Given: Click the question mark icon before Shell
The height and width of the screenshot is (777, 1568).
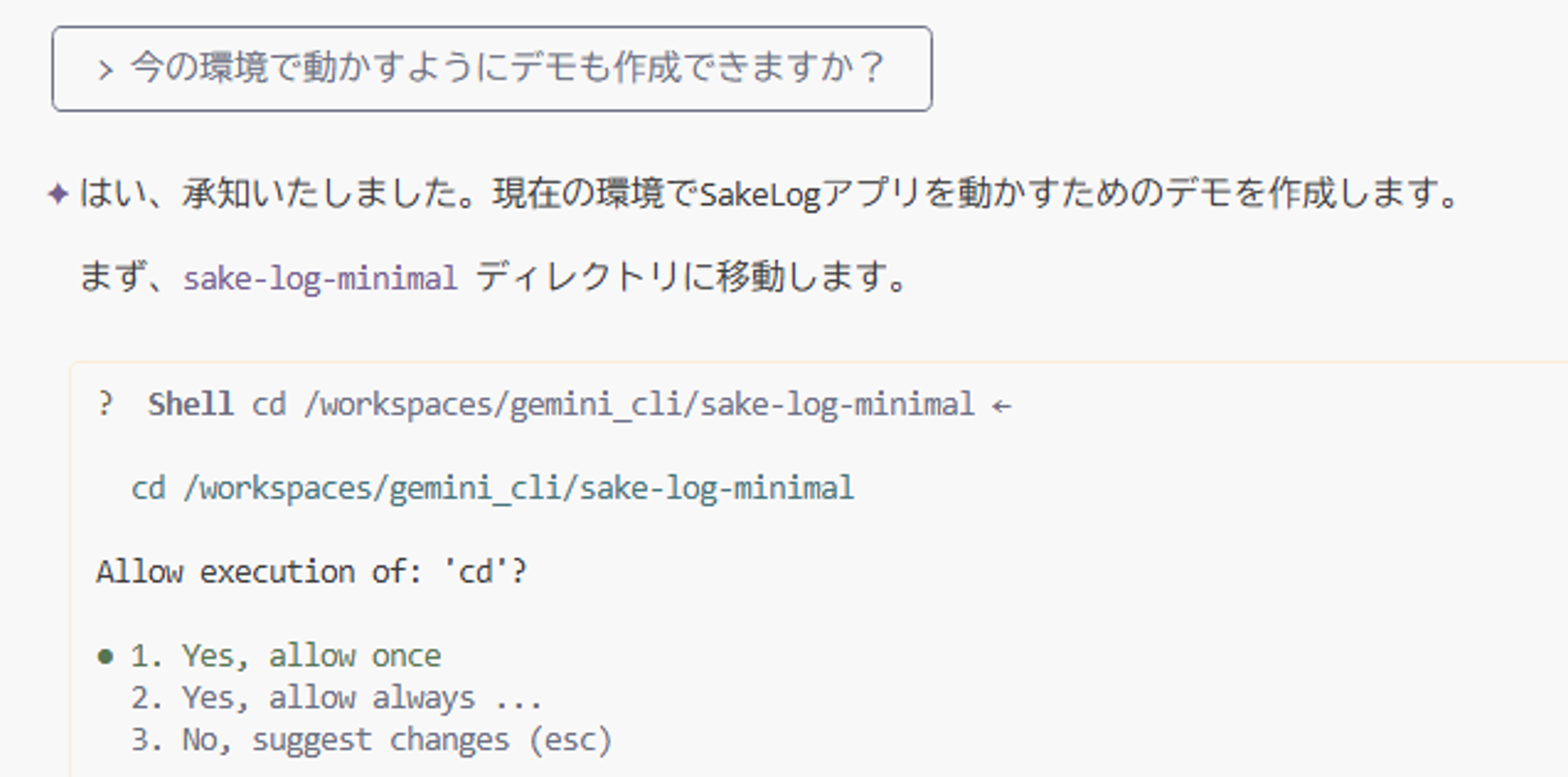Looking at the screenshot, I should (x=105, y=404).
